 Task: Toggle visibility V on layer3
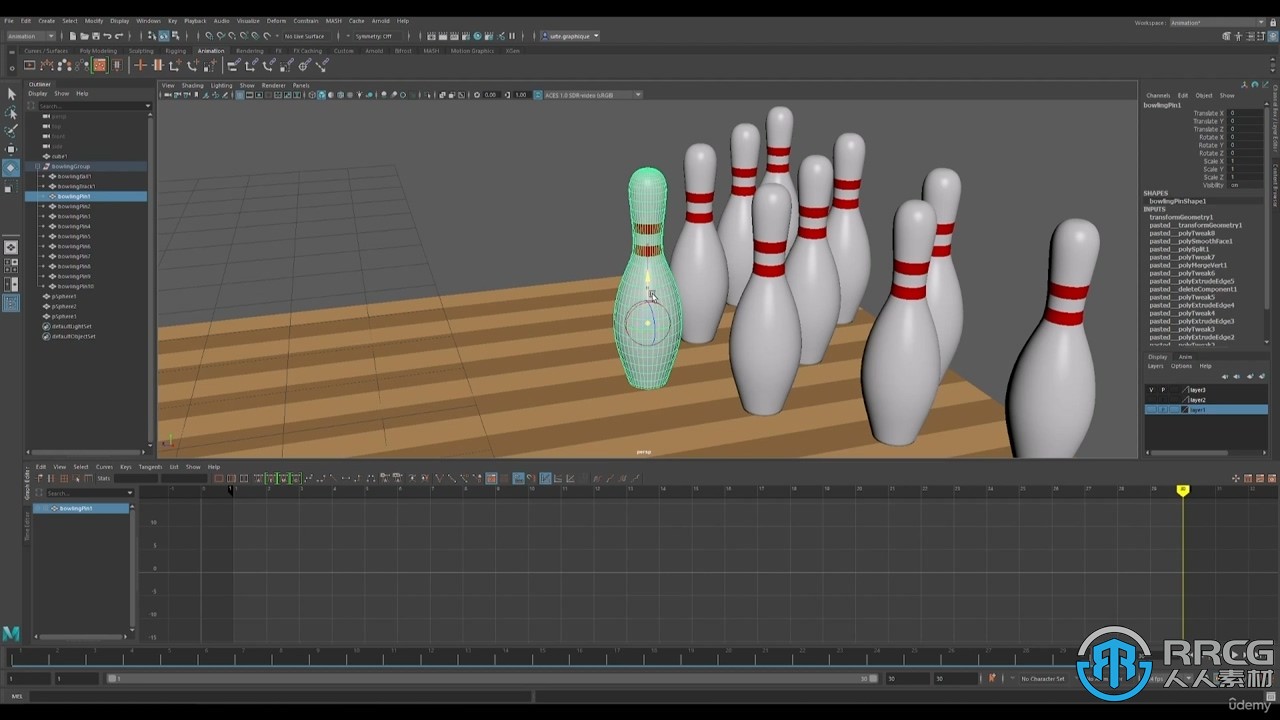[x=1151, y=390]
